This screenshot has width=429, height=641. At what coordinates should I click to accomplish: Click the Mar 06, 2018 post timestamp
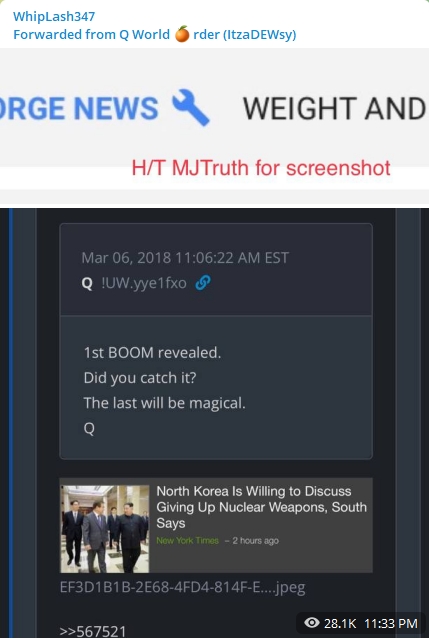coord(185,258)
